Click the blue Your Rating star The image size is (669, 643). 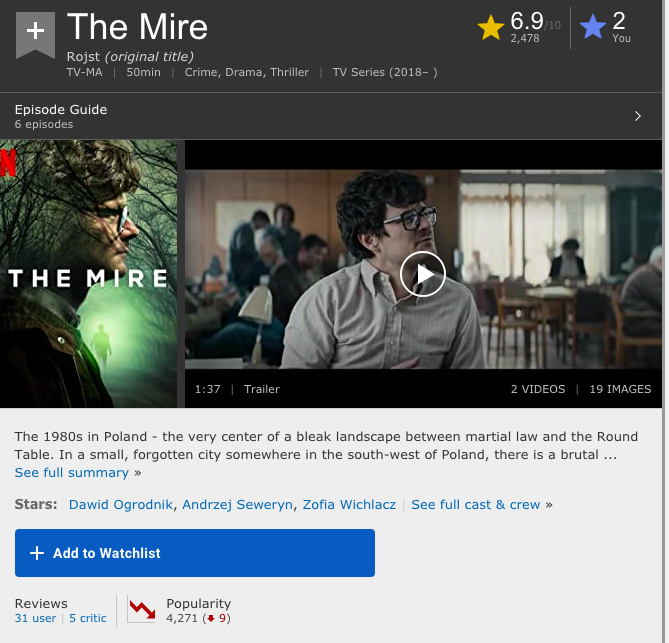pos(593,26)
